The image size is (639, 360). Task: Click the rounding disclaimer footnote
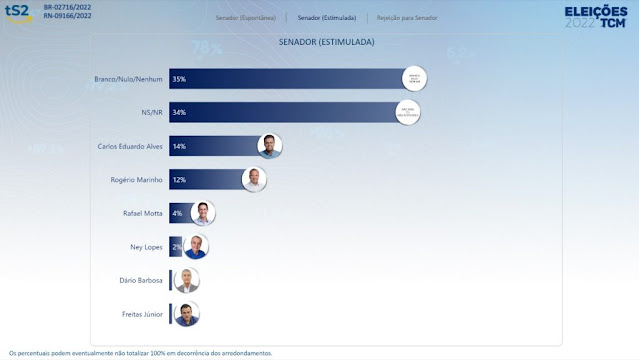[140, 353]
